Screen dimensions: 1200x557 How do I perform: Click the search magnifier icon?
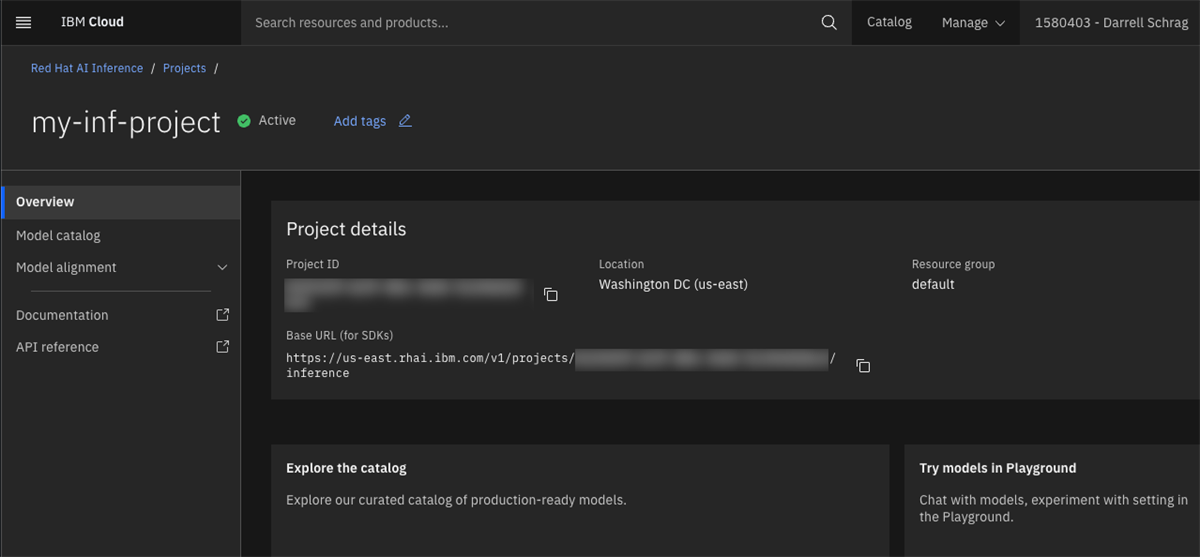[829, 22]
